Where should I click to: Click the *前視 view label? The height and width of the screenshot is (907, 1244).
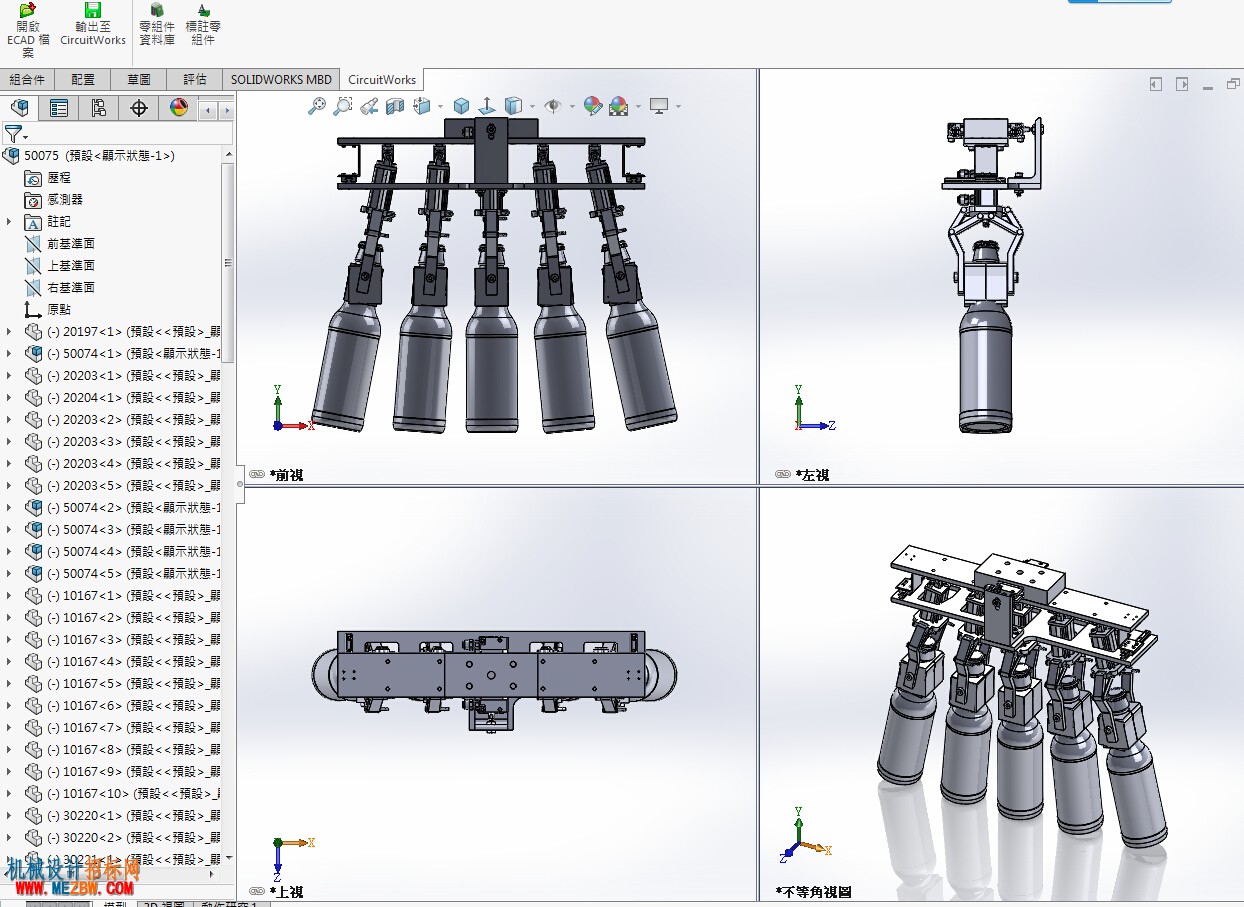tap(286, 475)
